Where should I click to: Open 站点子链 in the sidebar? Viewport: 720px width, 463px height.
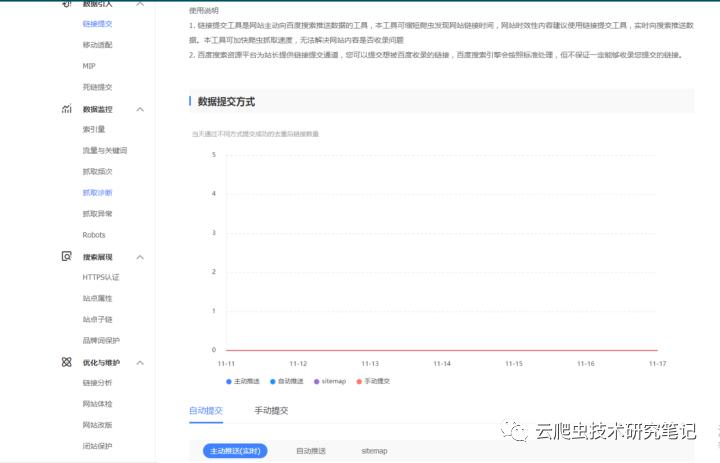(x=97, y=320)
